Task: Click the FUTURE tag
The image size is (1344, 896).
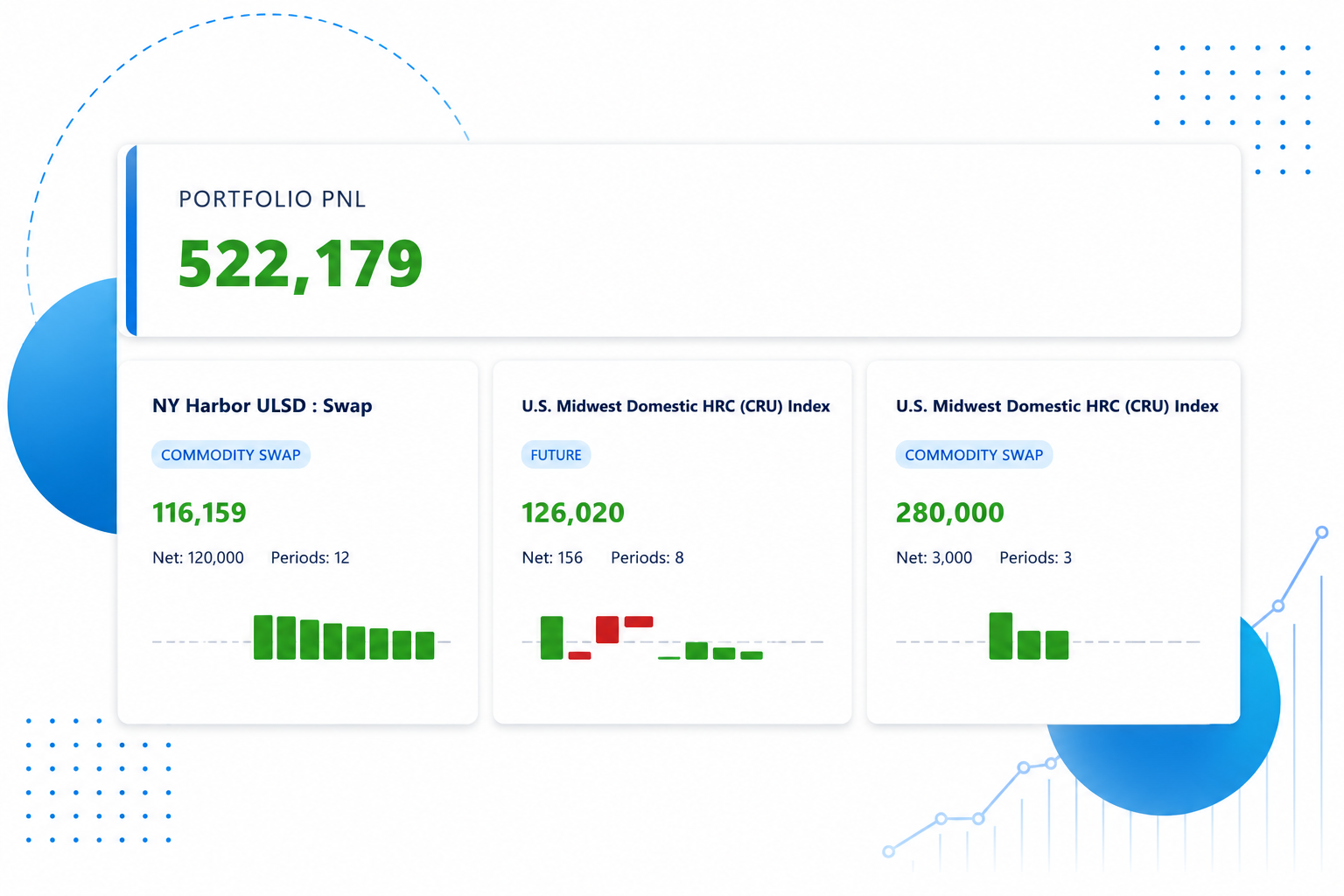Action: point(556,455)
